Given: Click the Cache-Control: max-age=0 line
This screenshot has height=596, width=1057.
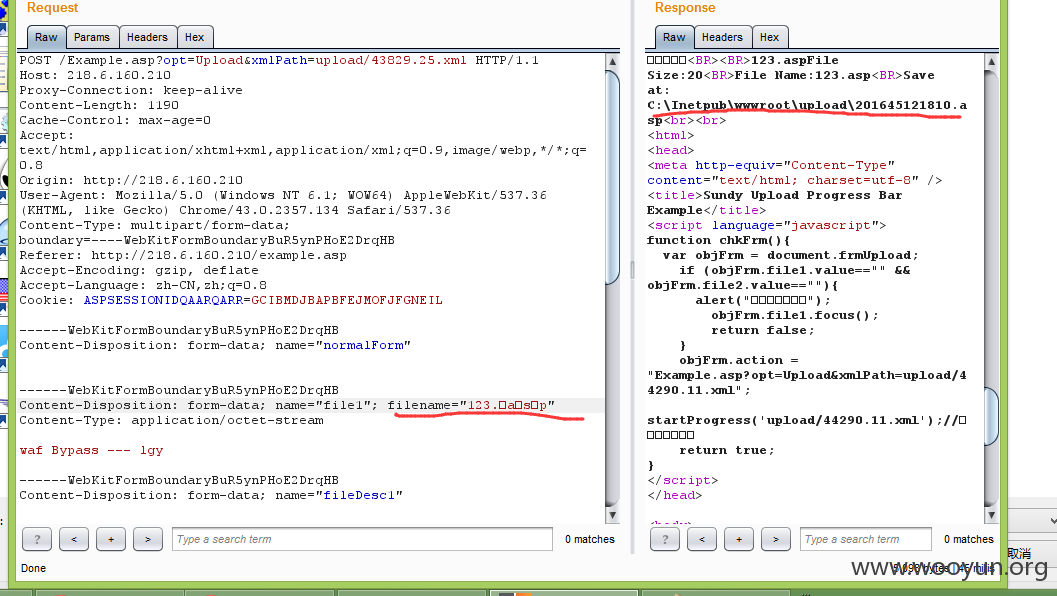Looking at the screenshot, I should [115, 121].
